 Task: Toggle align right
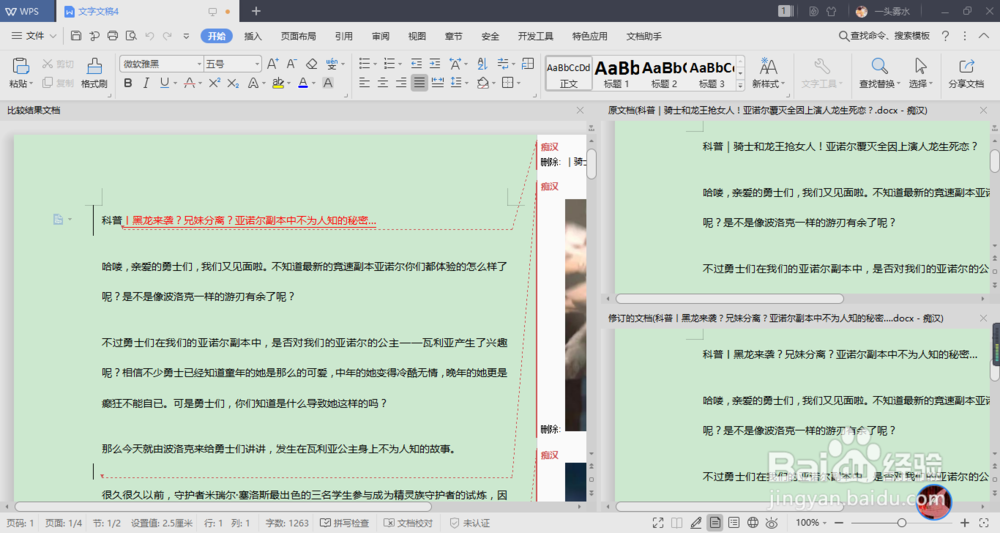point(401,83)
